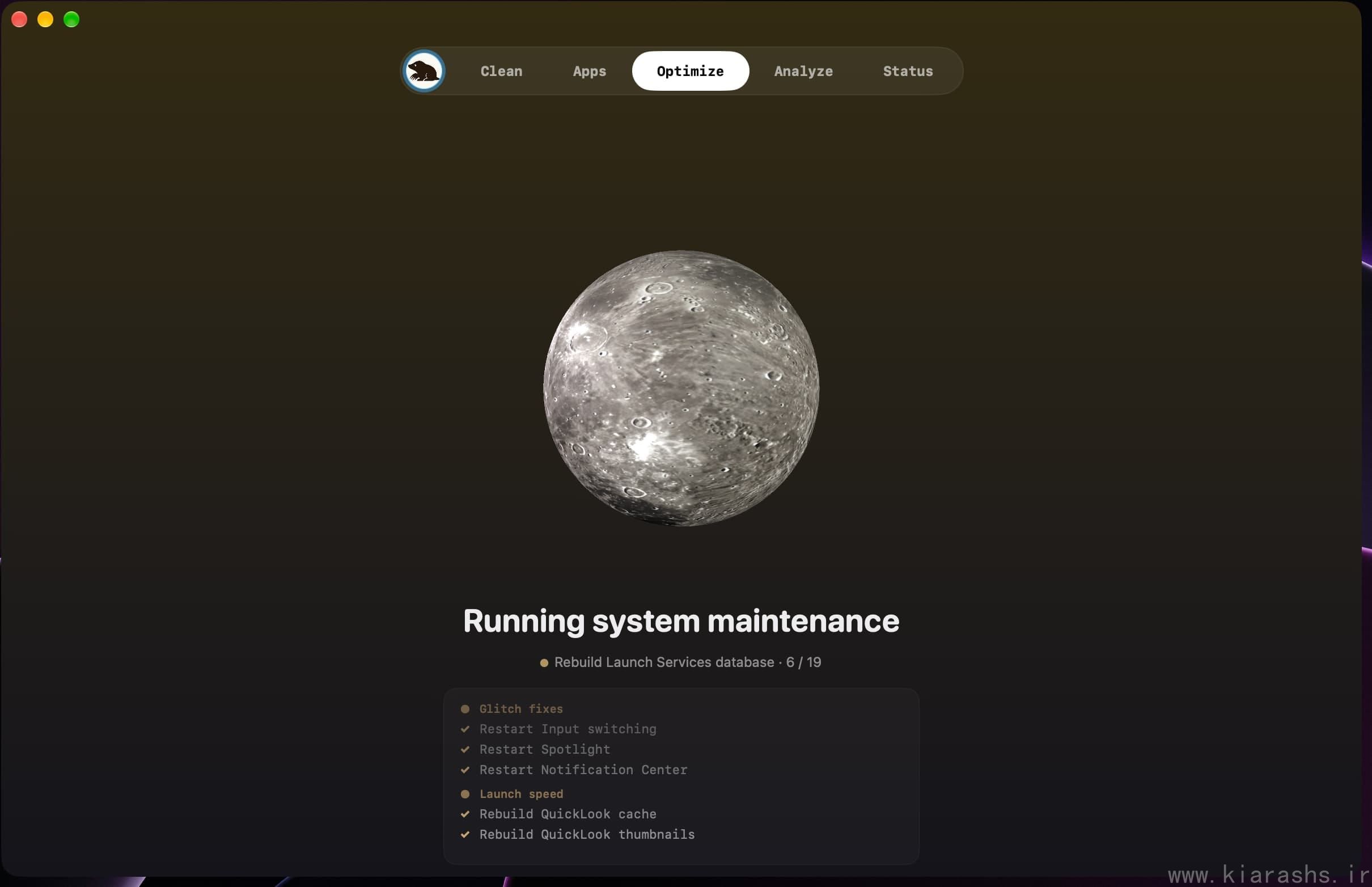Go to the Analyze tab
This screenshot has height=887, width=1372.
tap(803, 71)
